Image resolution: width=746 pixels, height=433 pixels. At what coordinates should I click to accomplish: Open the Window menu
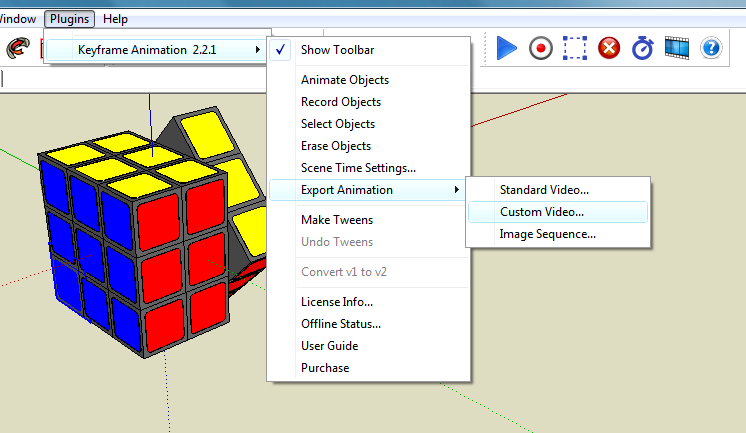point(17,19)
